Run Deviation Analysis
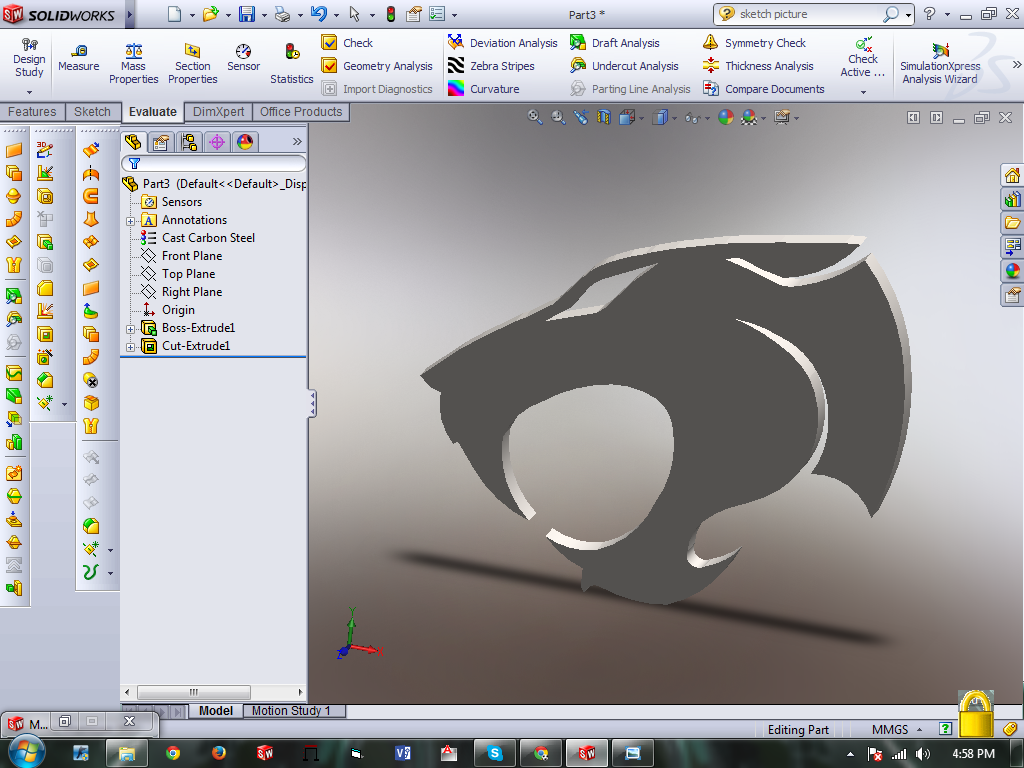The height and width of the screenshot is (768, 1024). [502, 43]
